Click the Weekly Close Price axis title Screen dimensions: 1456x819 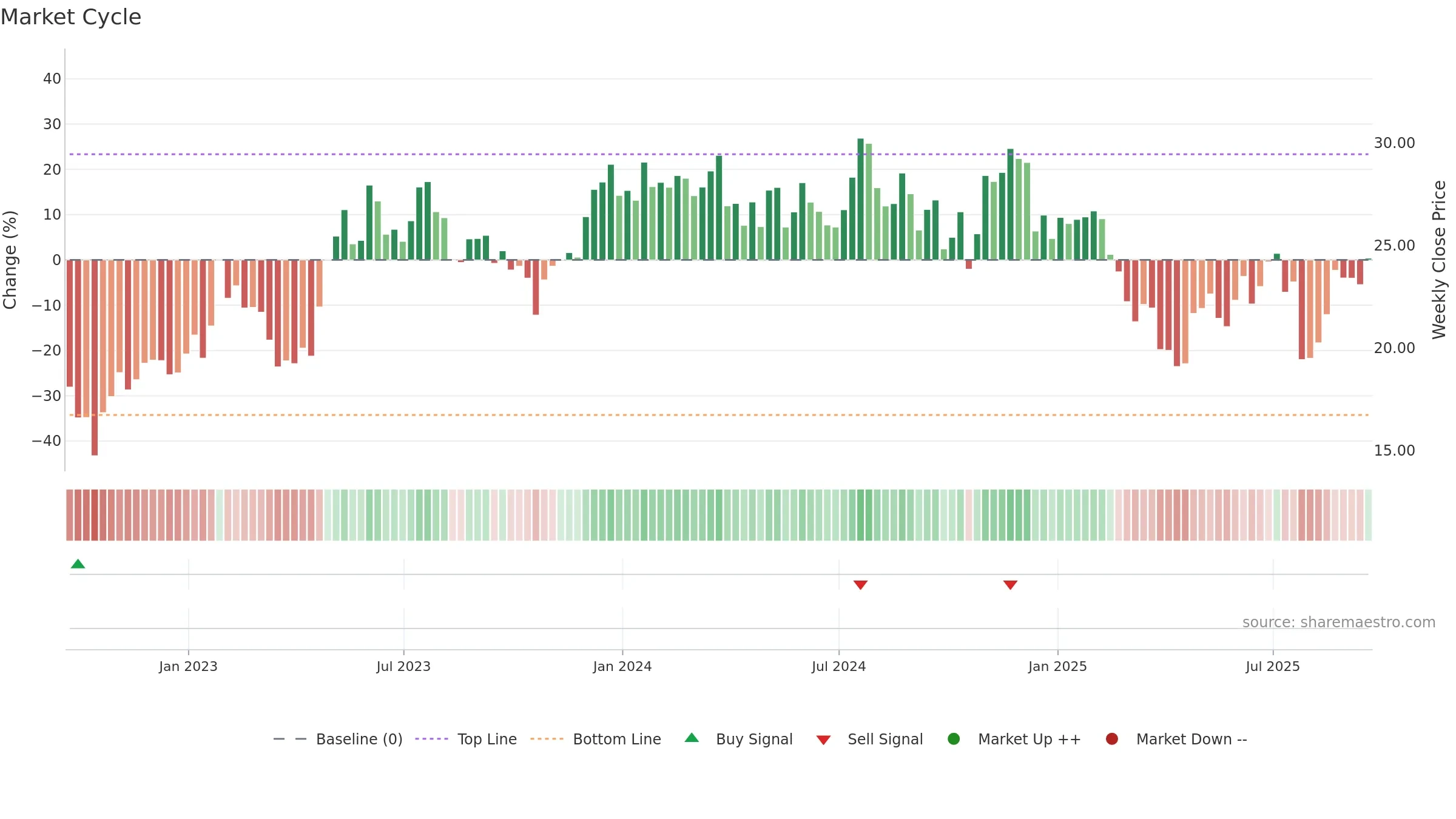pyautogui.click(x=1439, y=260)
